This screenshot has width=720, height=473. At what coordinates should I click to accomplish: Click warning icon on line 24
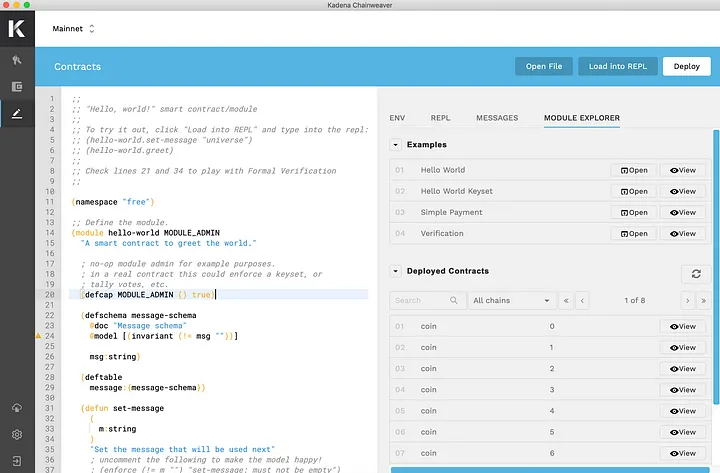click(x=39, y=336)
